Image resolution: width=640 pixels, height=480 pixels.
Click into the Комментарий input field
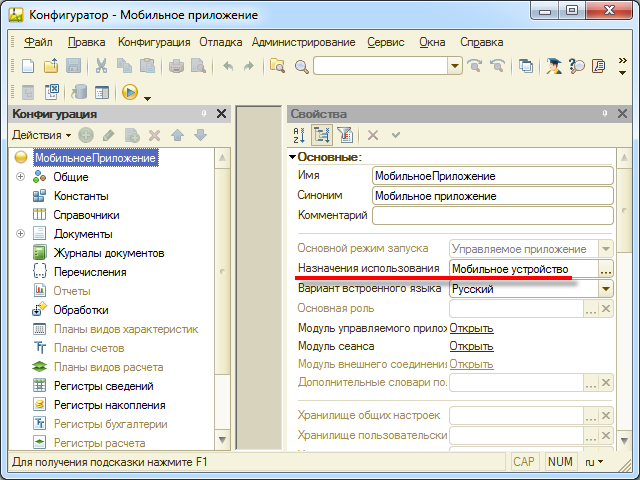[493, 215]
